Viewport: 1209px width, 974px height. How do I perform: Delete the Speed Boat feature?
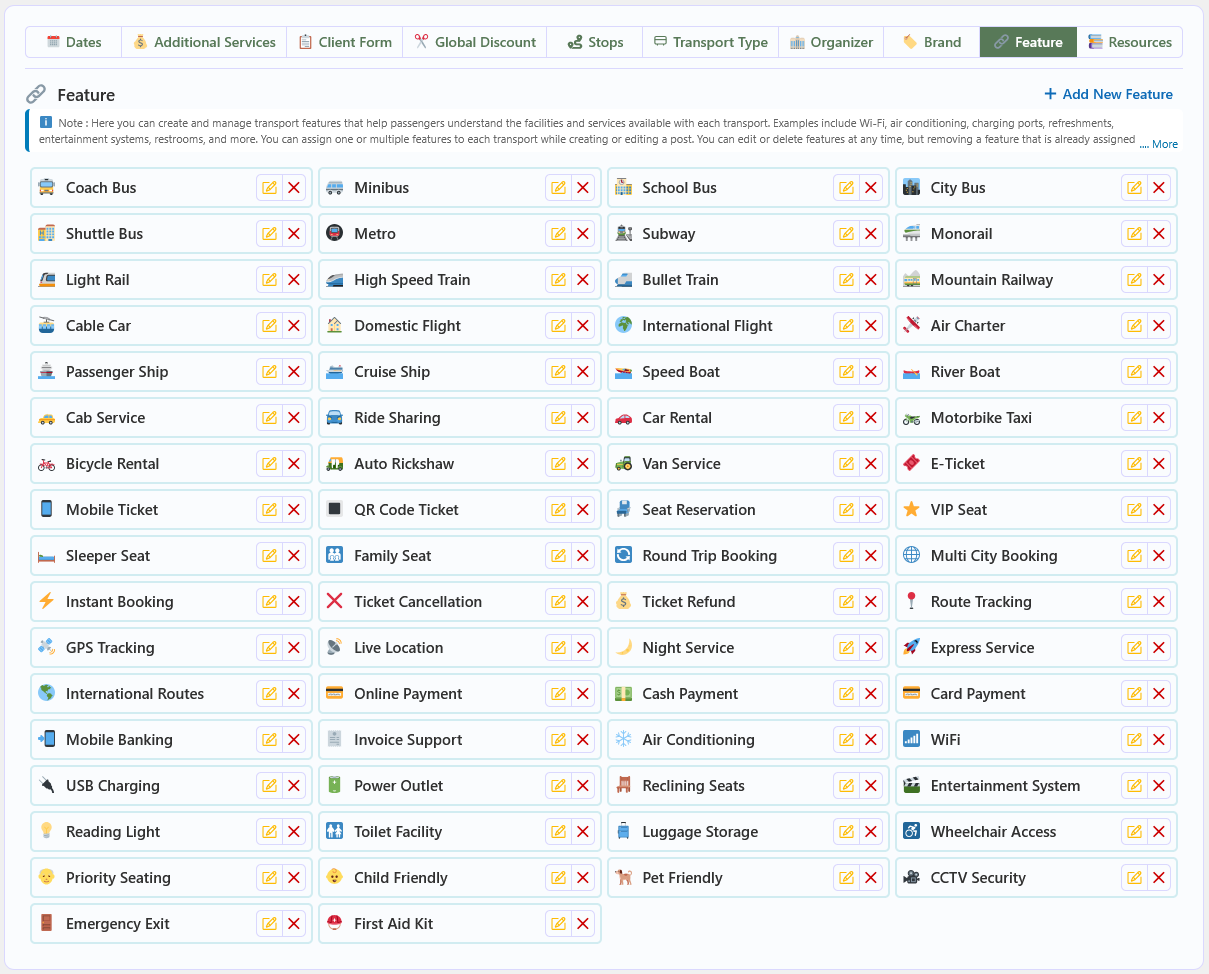click(x=871, y=372)
